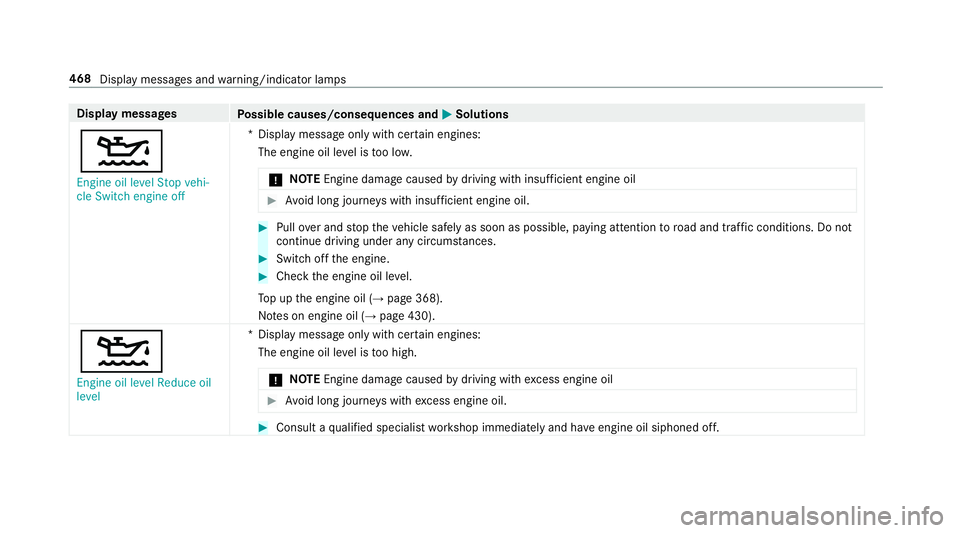The height and width of the screenshot is (533, 960).
Task: Click the gray arrow before 'Avoid long journeys with excess'
Action: (x=272, y=401)
